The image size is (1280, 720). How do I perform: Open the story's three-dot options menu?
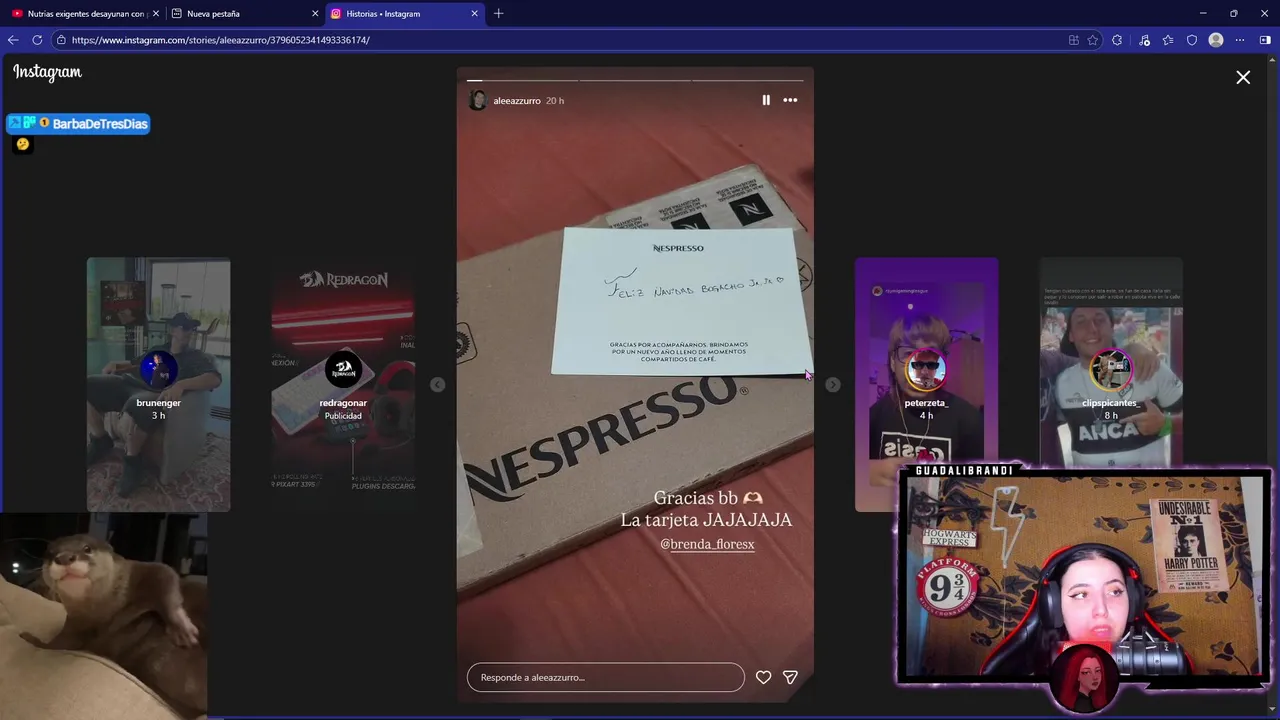(790, 100)
